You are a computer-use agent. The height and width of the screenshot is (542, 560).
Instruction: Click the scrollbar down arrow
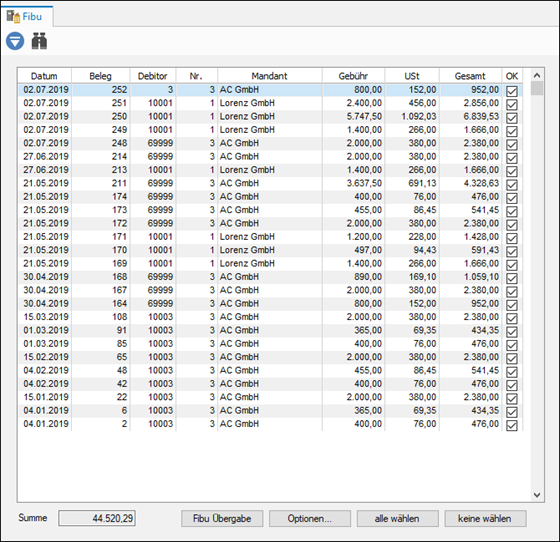537,495
